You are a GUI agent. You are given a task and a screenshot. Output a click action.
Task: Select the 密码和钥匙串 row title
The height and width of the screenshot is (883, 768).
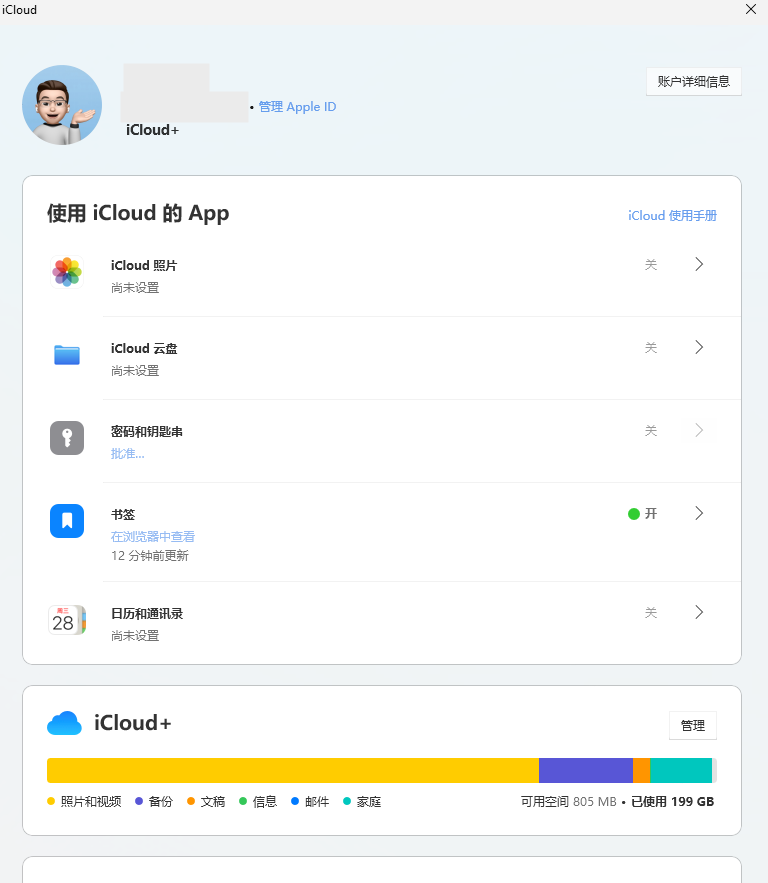(x=147, y=432)
